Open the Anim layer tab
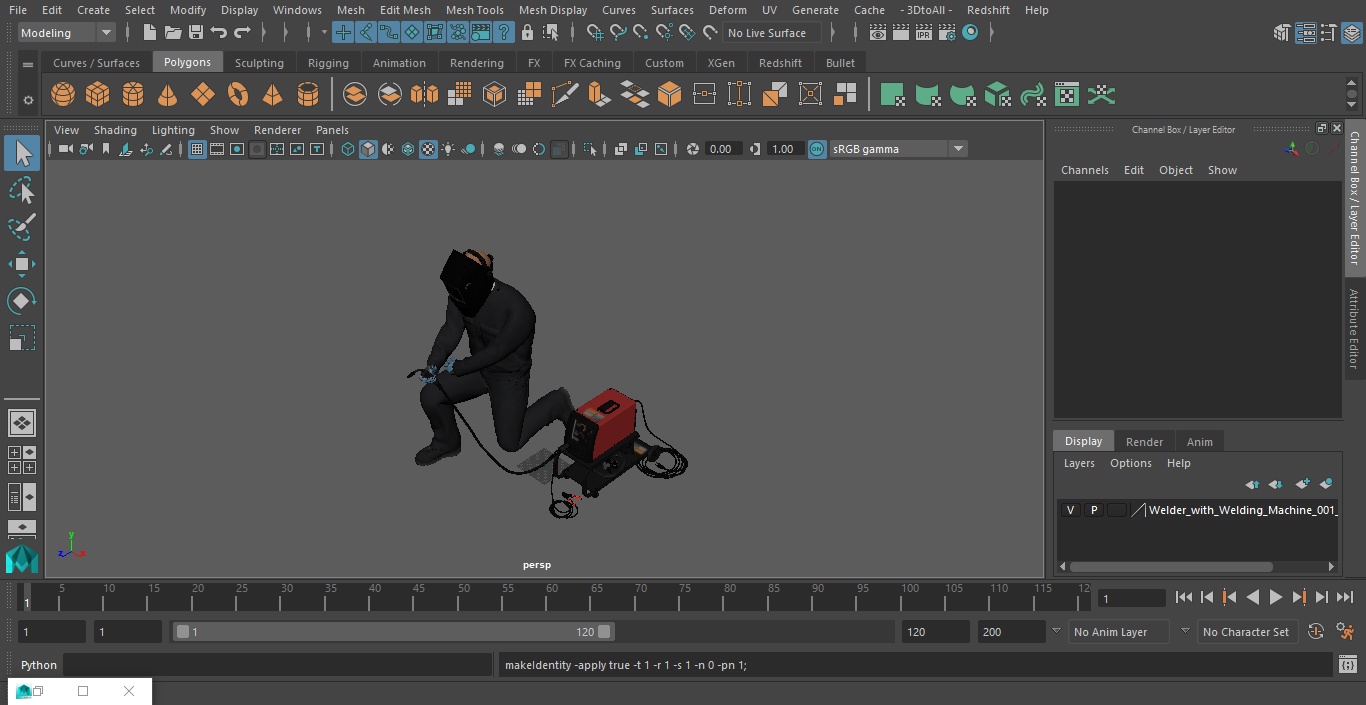The height and width of the screenshot is (705, 1366). [1199, 442]
